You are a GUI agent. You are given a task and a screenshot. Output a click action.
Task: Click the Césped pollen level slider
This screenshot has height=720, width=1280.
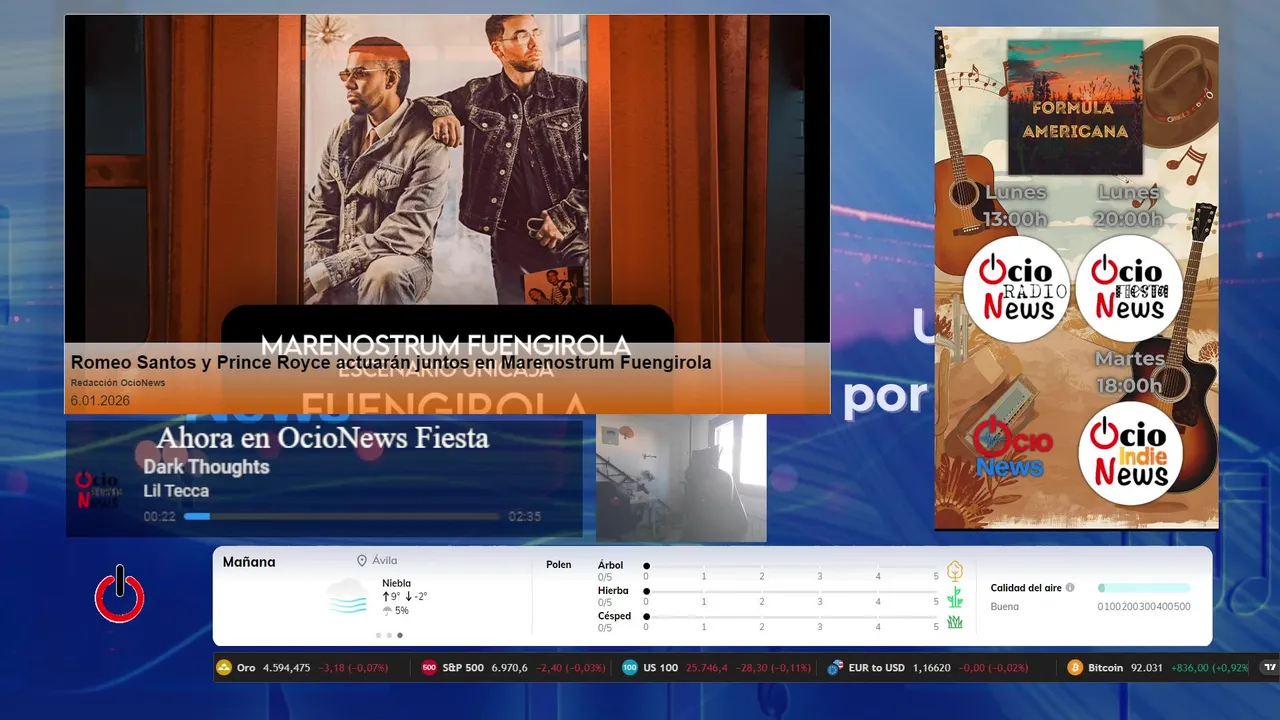coord(791,617)
